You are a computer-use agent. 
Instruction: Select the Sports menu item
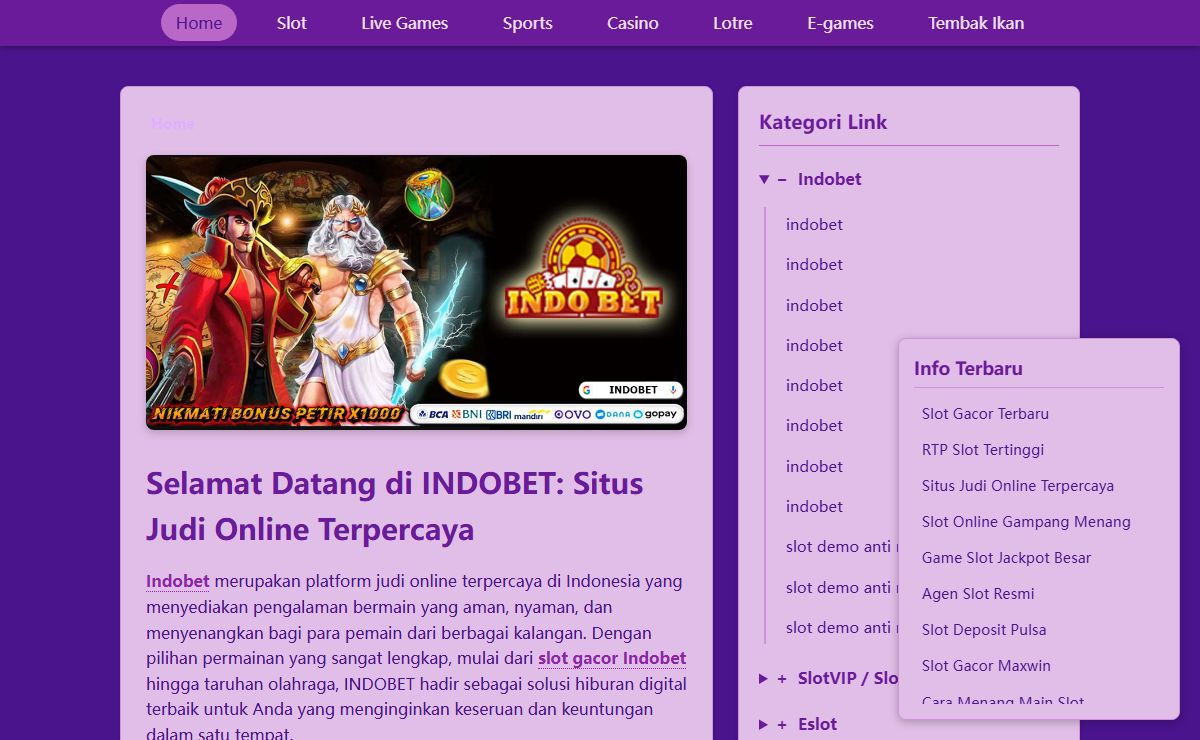pyautogui.click(x=528, y=23)
